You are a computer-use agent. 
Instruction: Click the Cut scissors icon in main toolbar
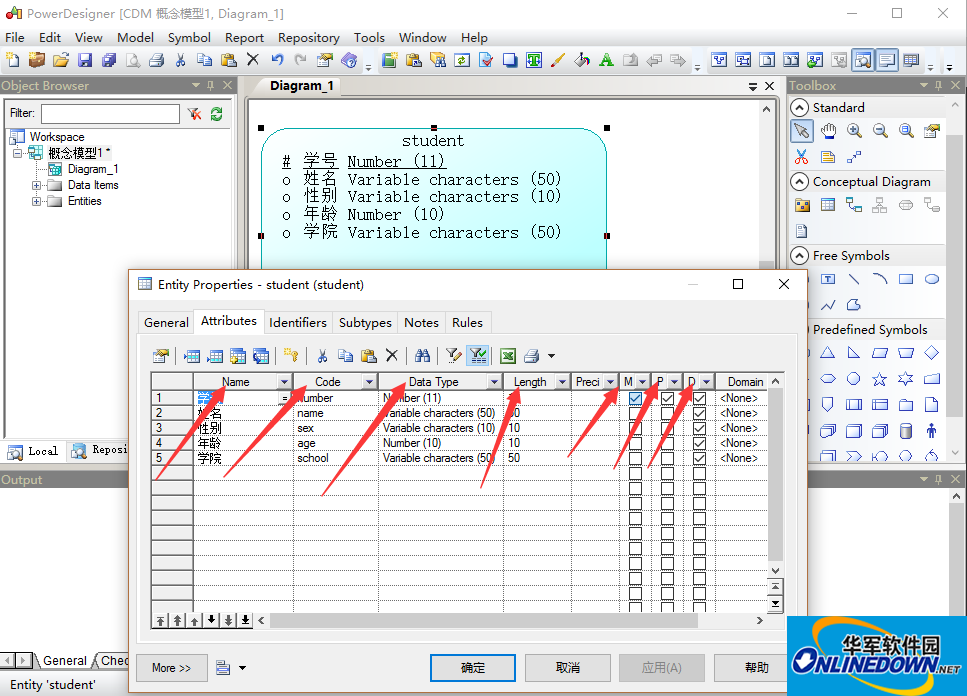pyautogui.click(x=180, y=60)
